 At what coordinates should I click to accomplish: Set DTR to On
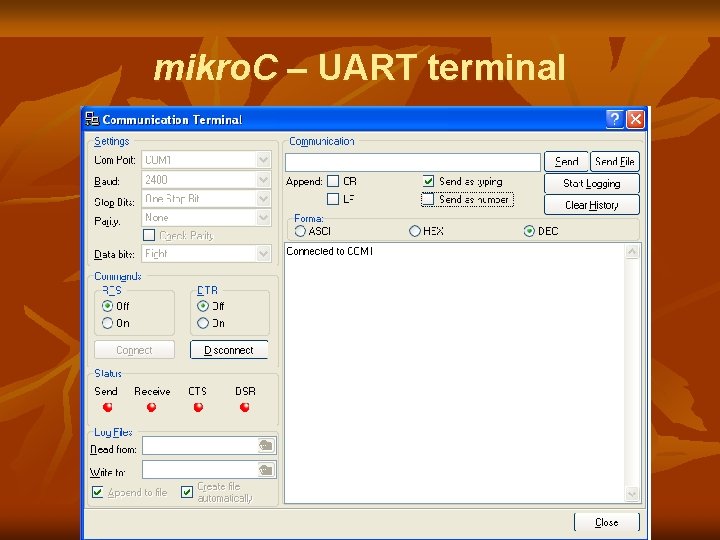[x=203, y=323]
